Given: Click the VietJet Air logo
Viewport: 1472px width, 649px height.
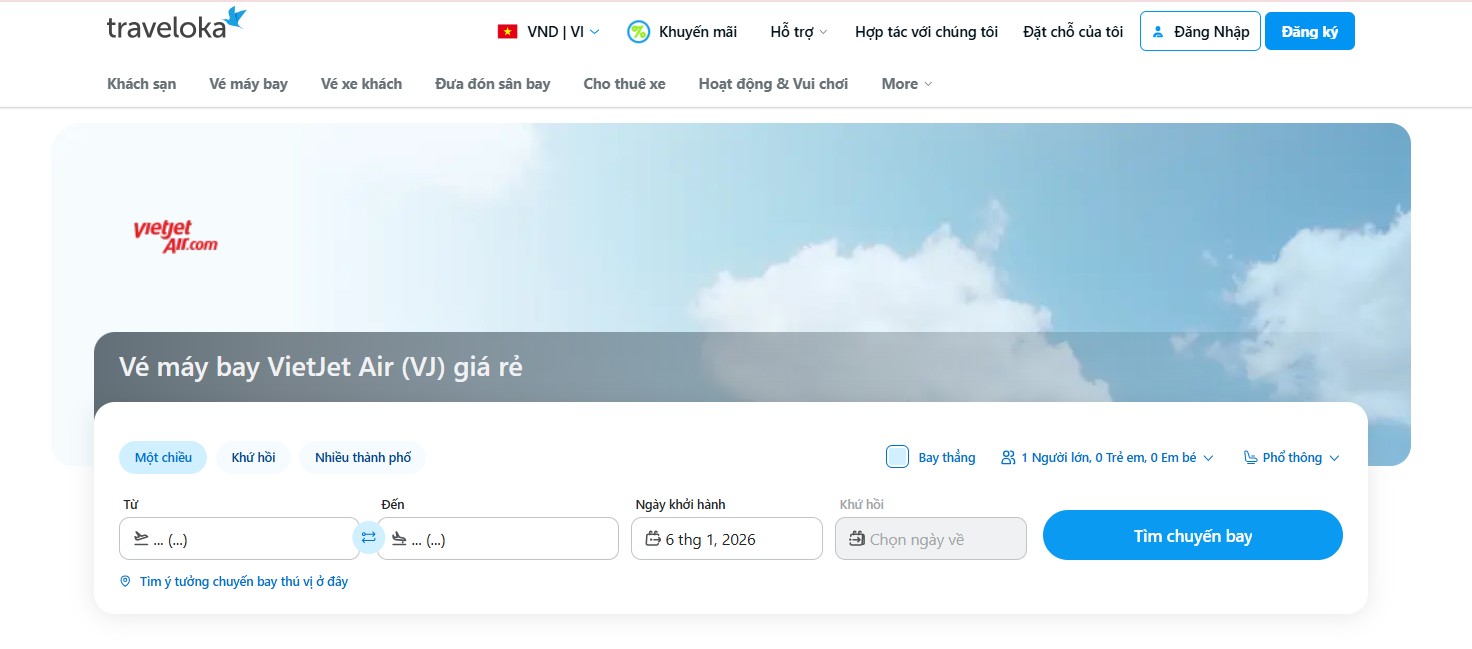Looking at the screenshot, I should coord(175,237).
